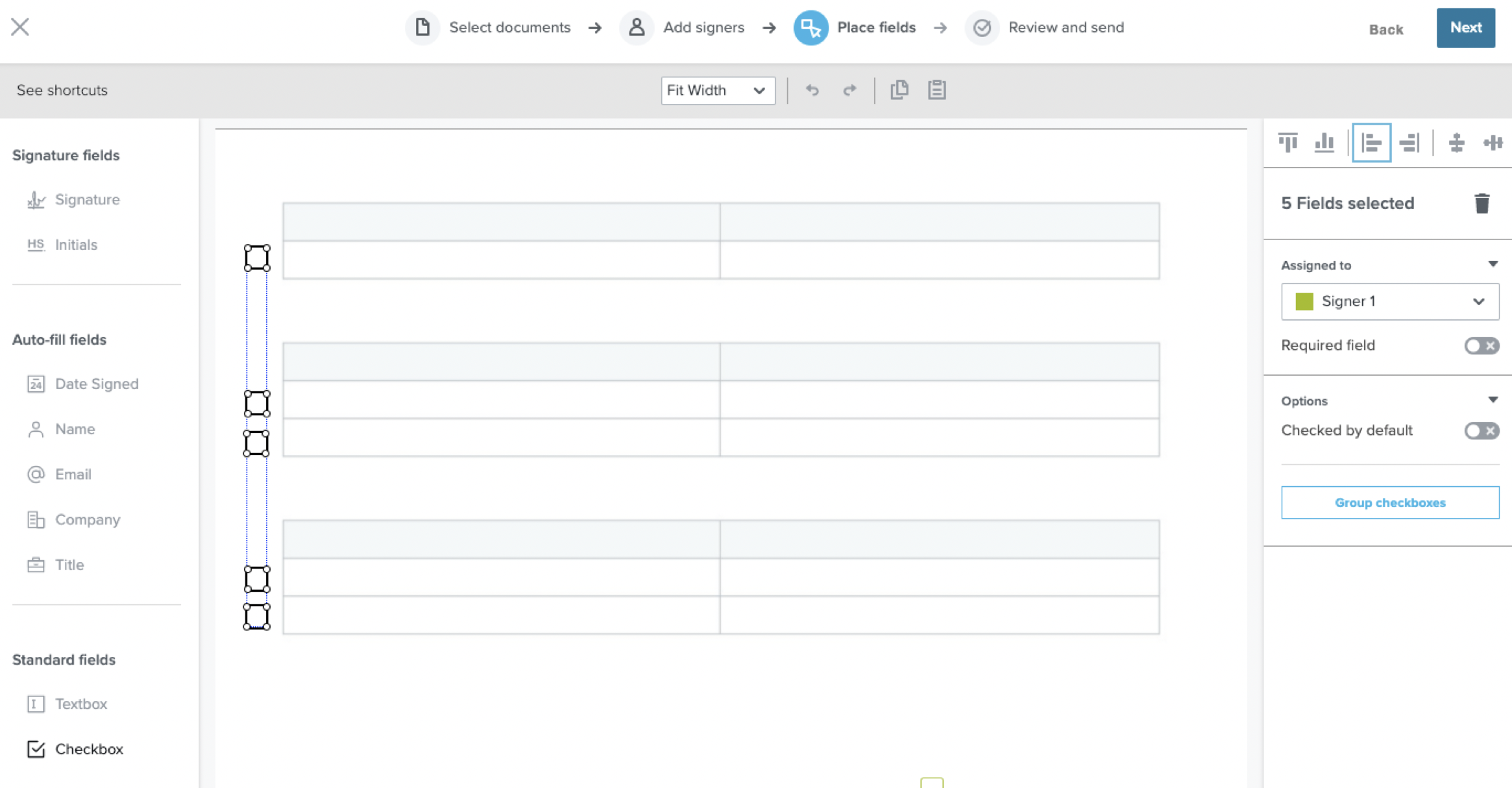Distribute selected fields horizontally

pyautogui.click(x=1493, y=142)
